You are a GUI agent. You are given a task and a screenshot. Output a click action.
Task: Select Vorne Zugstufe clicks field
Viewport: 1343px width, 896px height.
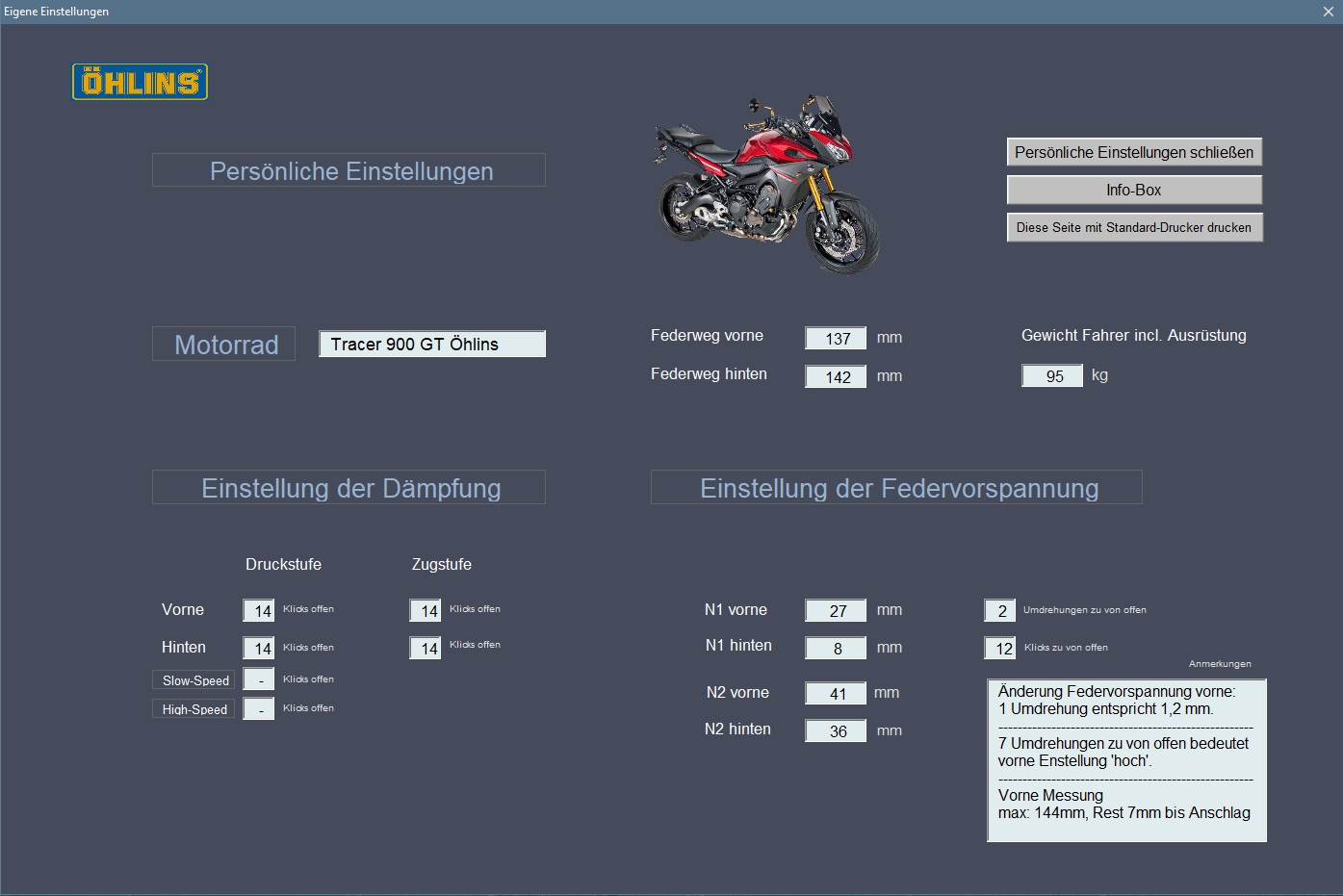[x=426, y=611]
